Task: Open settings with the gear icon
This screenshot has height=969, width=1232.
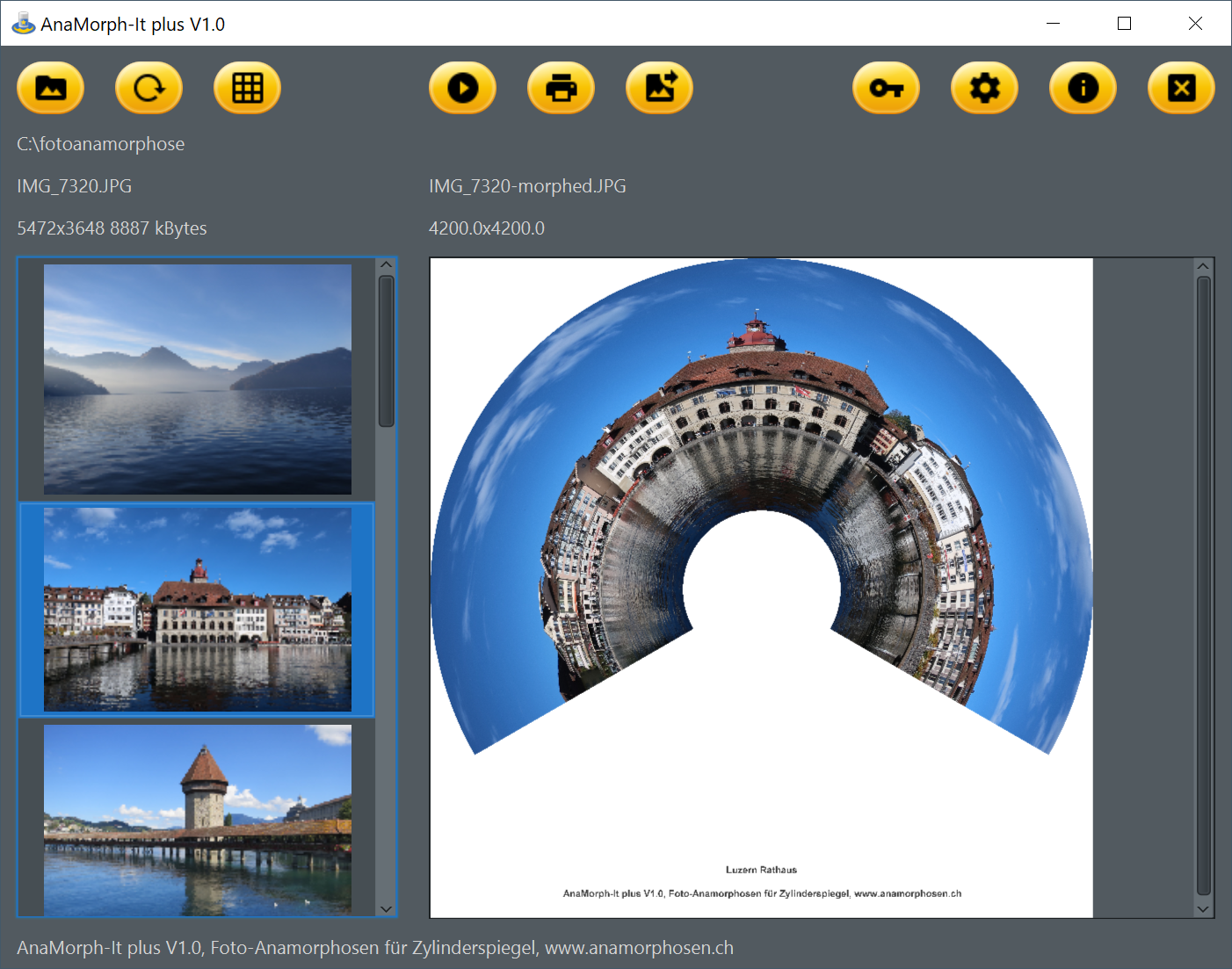Action: click(x=984, y=88)
